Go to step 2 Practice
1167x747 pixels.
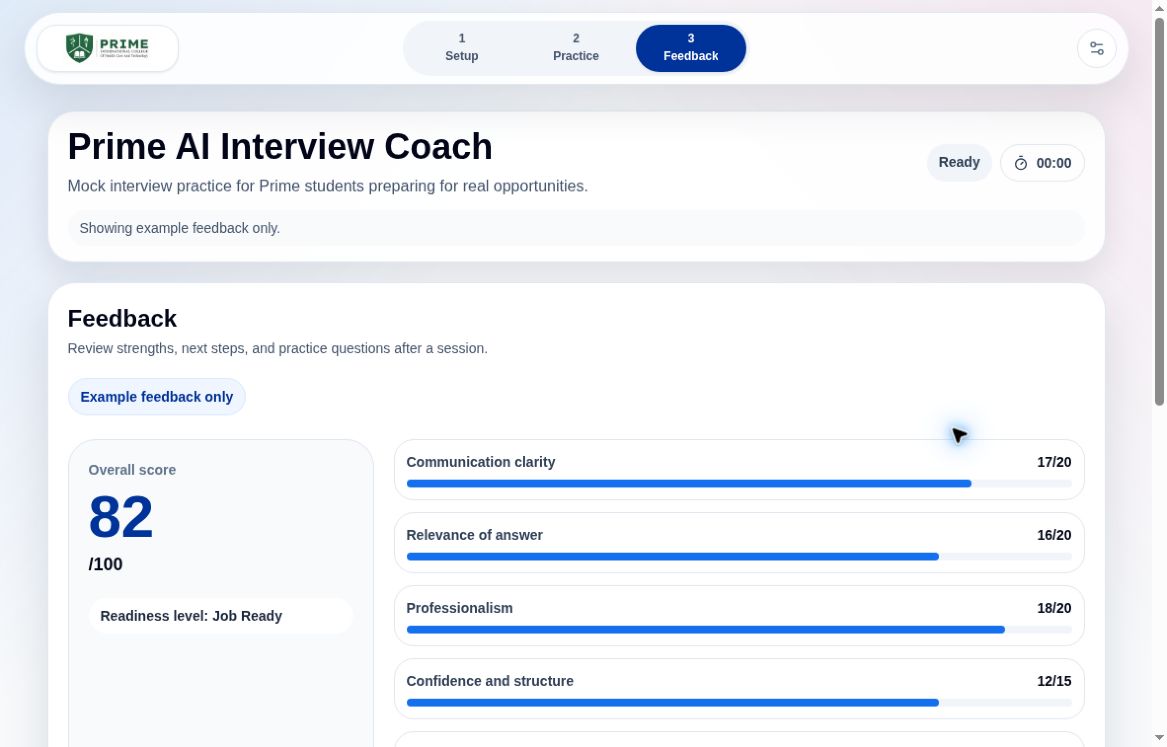575,48
